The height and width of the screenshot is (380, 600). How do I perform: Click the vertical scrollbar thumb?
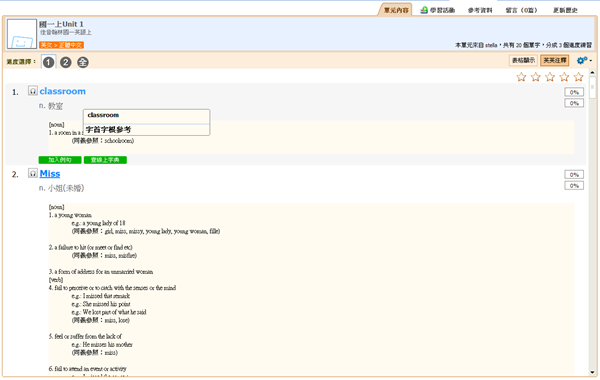point(592,87)
